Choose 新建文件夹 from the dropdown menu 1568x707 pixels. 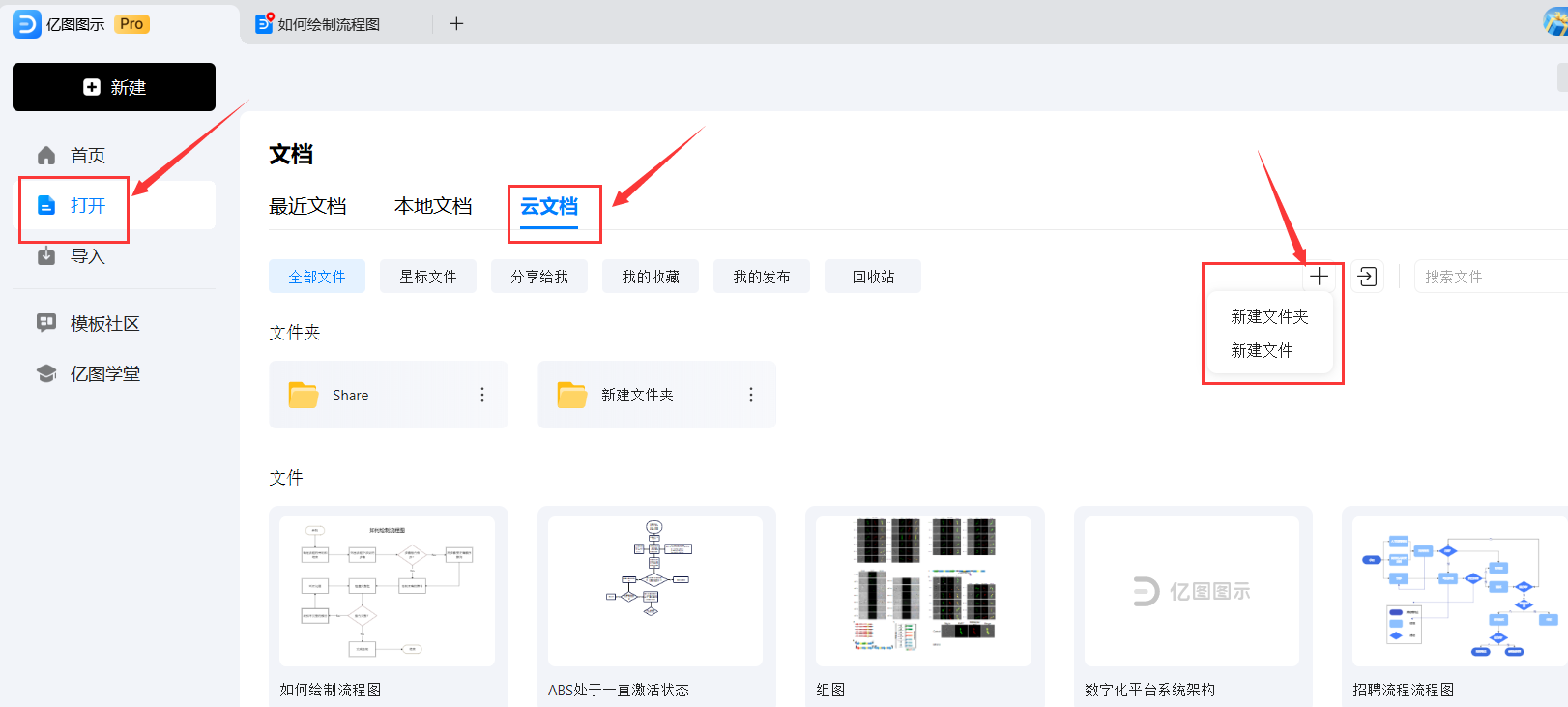(1268, 316)
